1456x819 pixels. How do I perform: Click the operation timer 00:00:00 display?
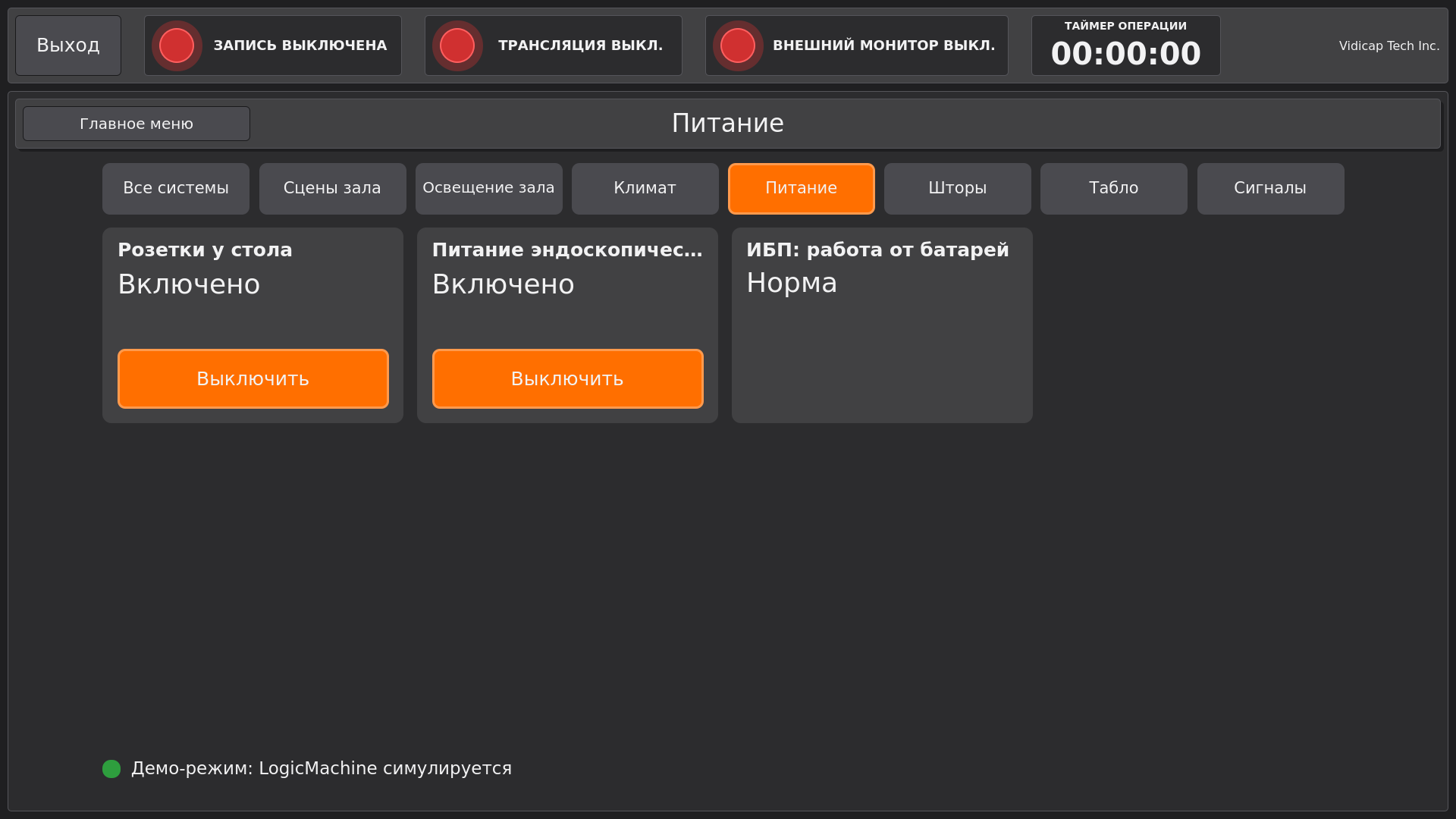1126,54
